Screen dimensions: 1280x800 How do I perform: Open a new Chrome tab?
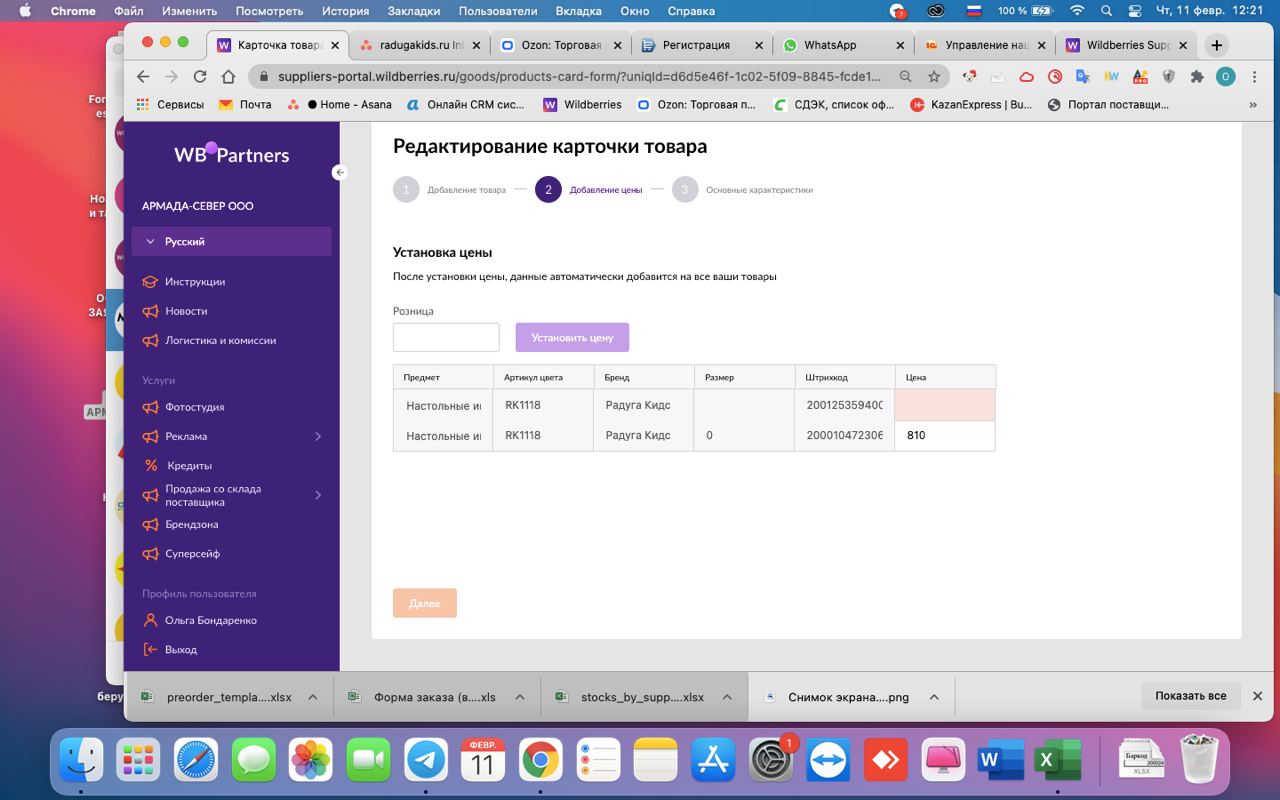[1217, 45]
